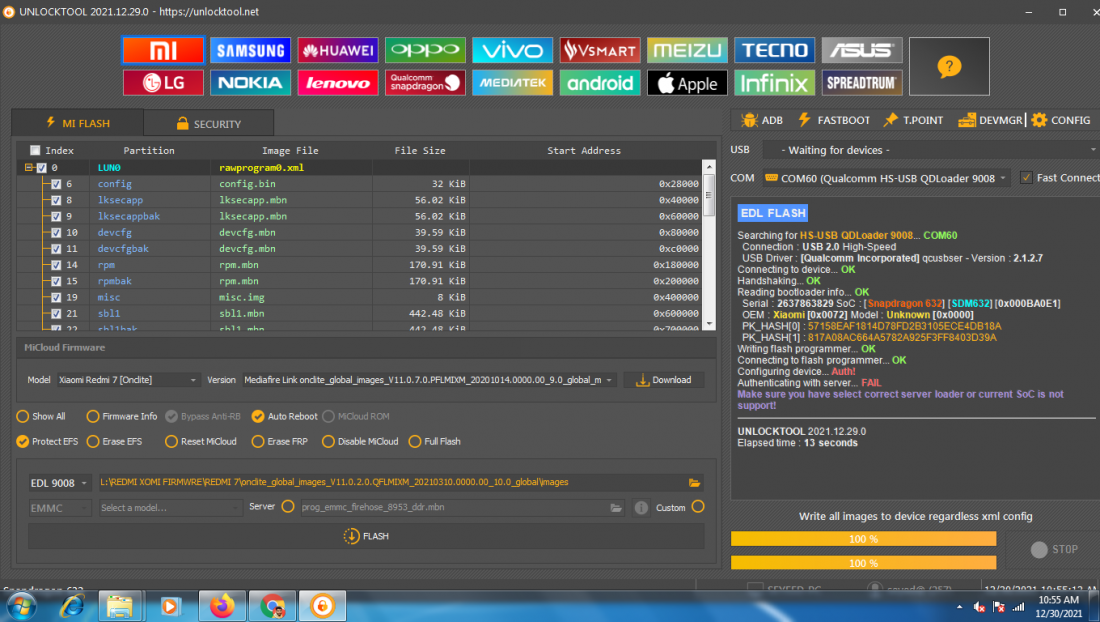Select the Qualcomm Snapdragon icon
The image size is (1100, 622).
click(x=425, y=83)
